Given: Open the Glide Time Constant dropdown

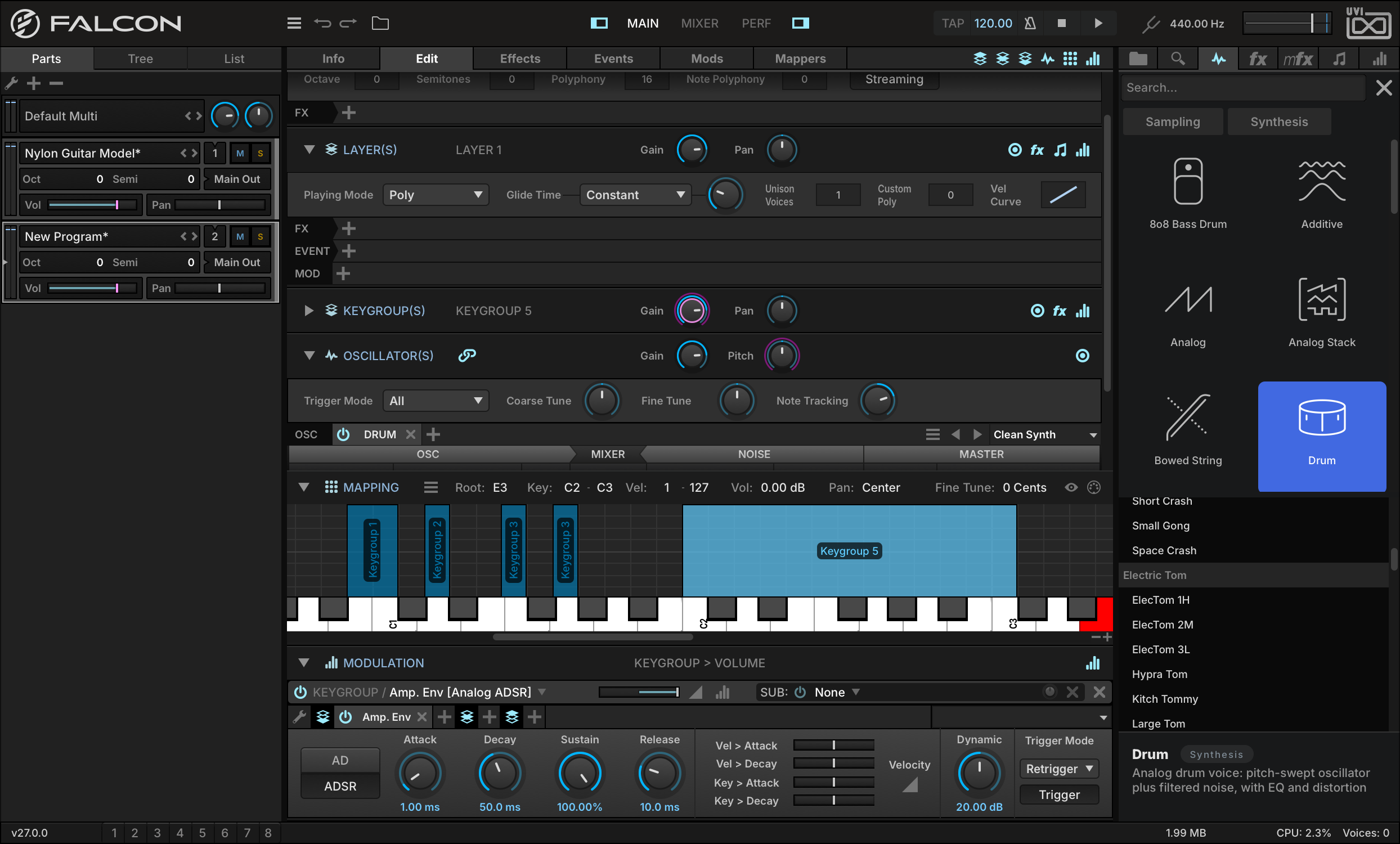Looking at the screenshot, I should (635, 195).
